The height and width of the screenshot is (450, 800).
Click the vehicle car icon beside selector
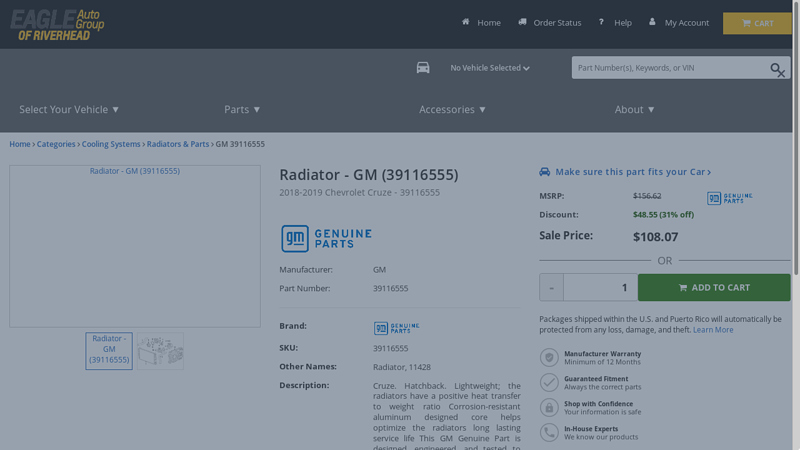coord(423,68)
